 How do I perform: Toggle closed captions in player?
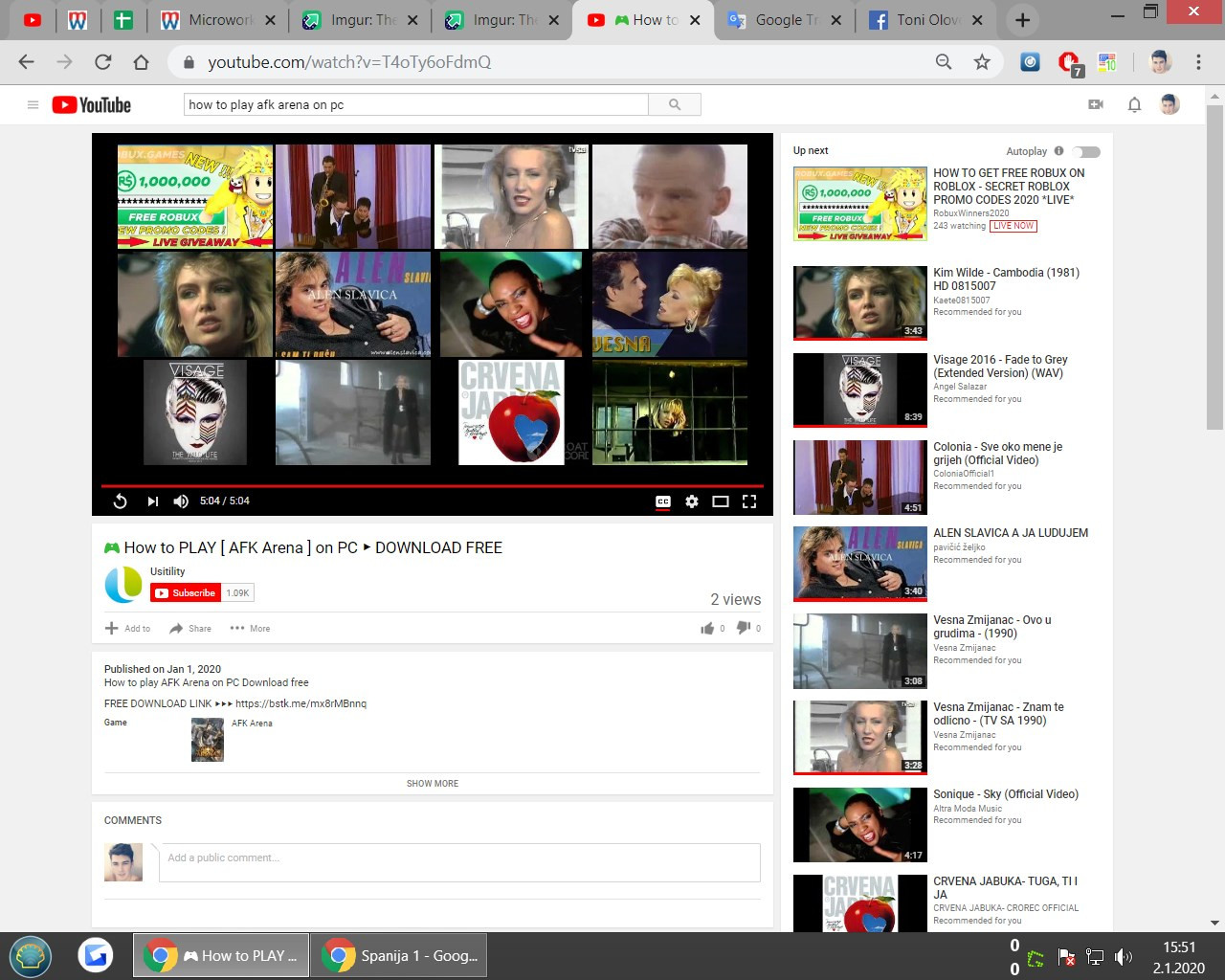point(662,501)
